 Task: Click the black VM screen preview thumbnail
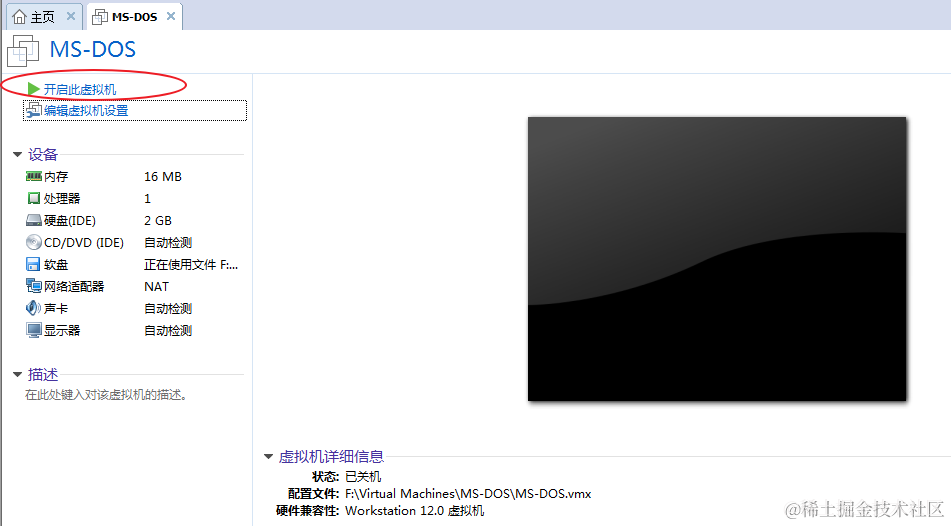tap(717, 259)
